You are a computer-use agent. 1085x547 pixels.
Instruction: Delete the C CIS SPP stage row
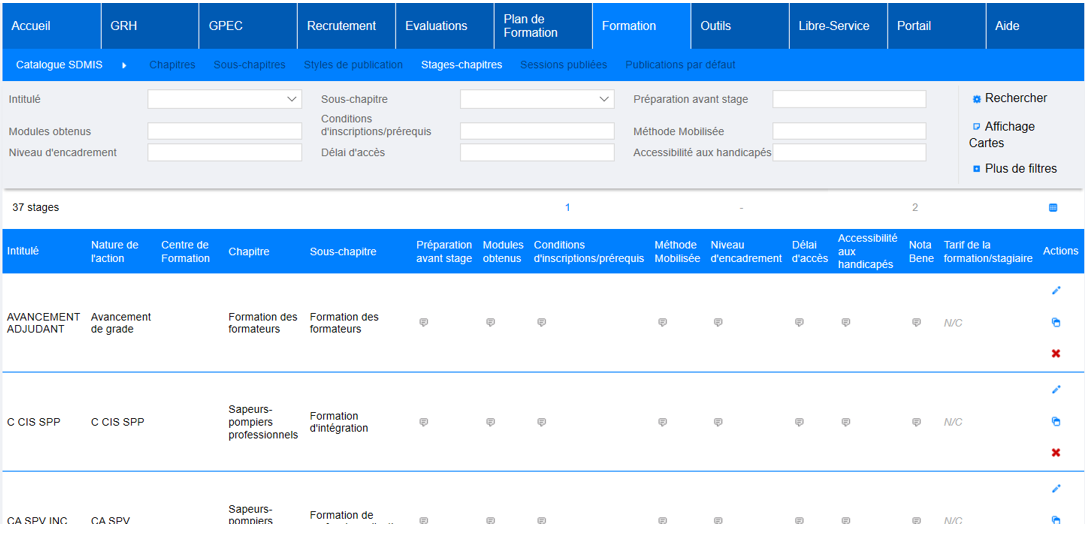tap(1056, 452)
